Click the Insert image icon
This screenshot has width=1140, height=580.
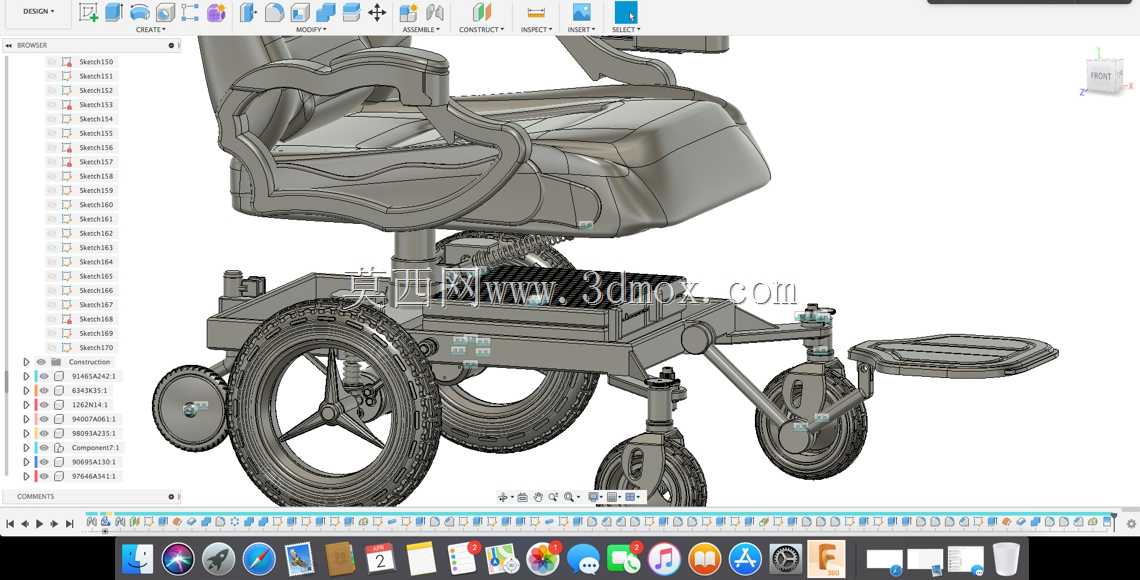tap(581, 12)
